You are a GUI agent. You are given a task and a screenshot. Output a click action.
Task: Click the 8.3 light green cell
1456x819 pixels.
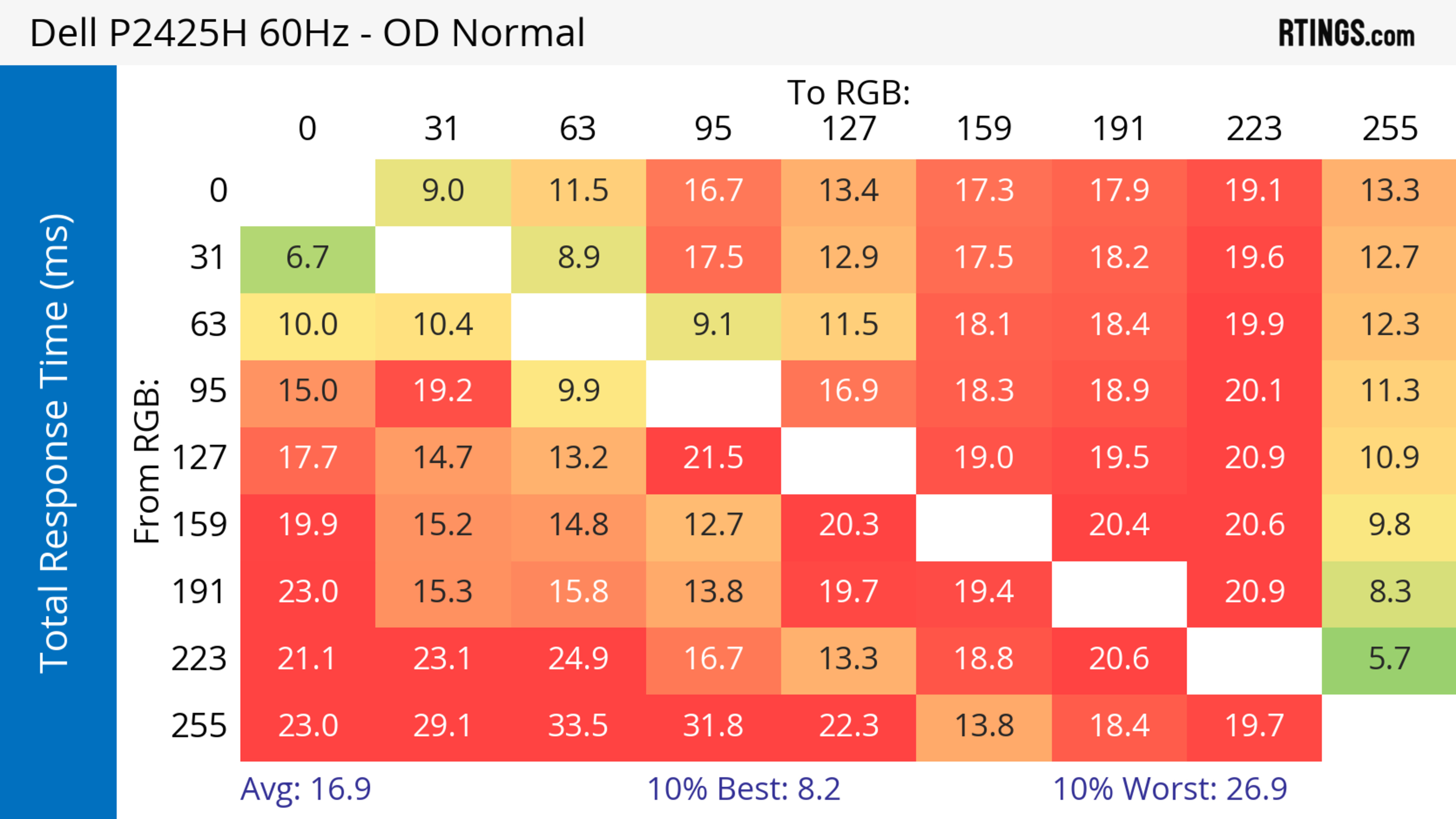[1389, 592]
